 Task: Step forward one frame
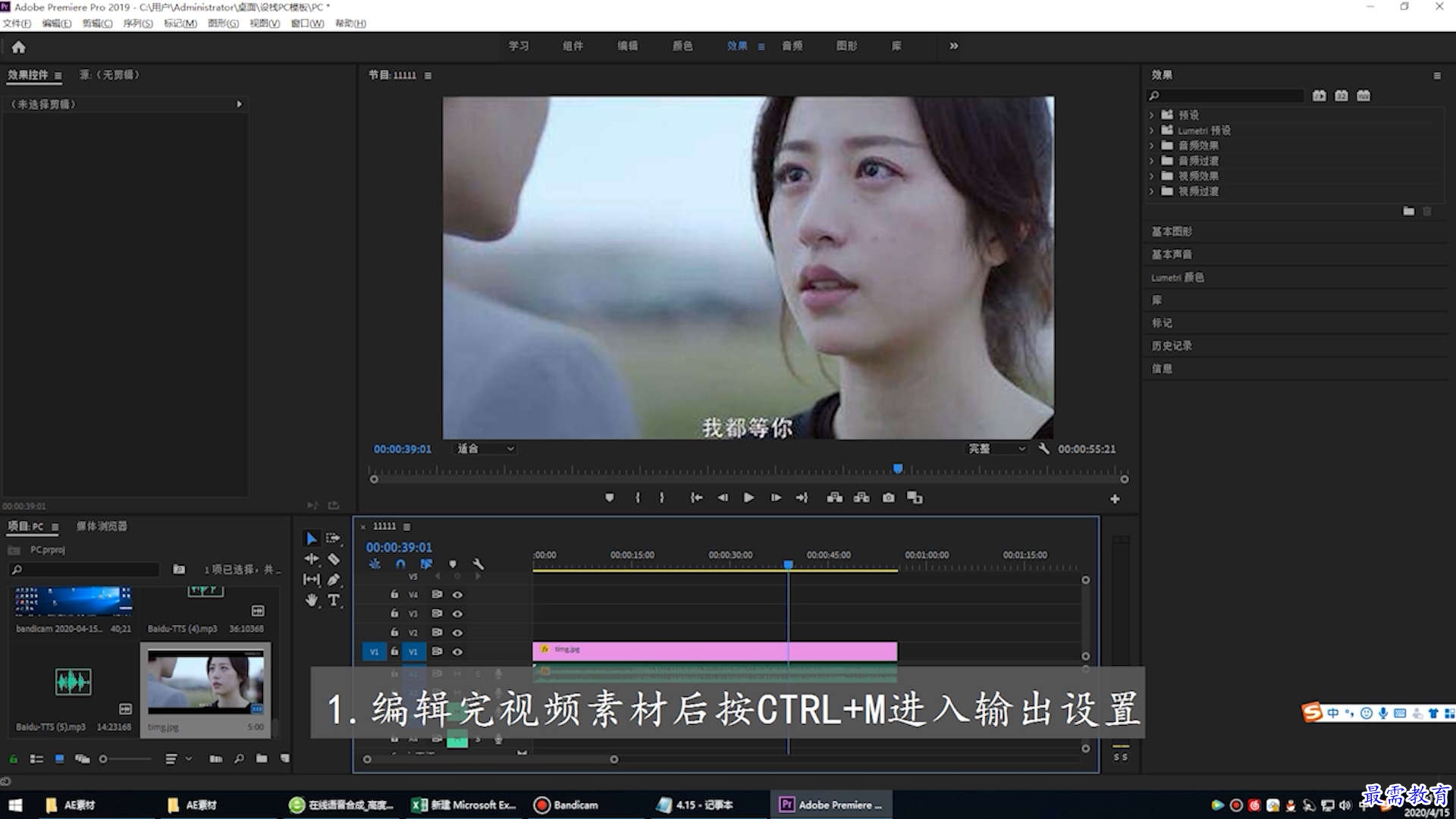point(776,497)
